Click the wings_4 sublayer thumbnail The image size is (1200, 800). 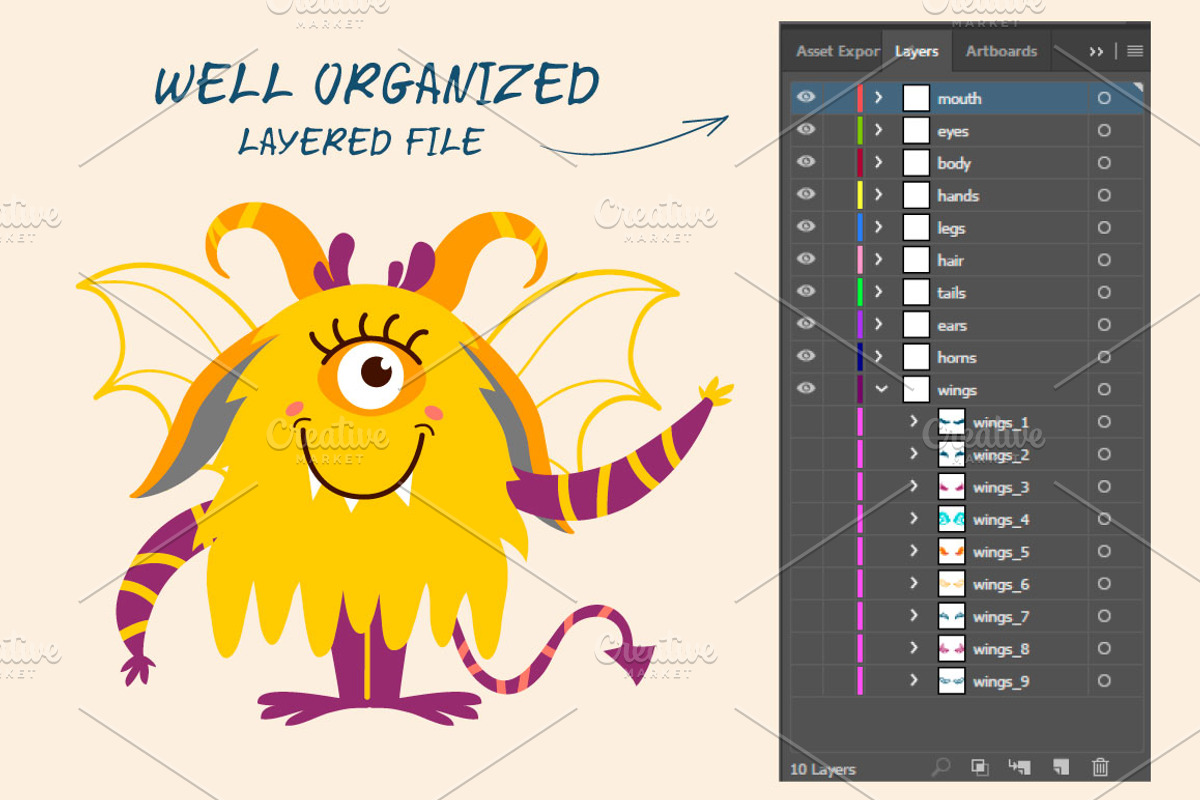tap(951, 519)
